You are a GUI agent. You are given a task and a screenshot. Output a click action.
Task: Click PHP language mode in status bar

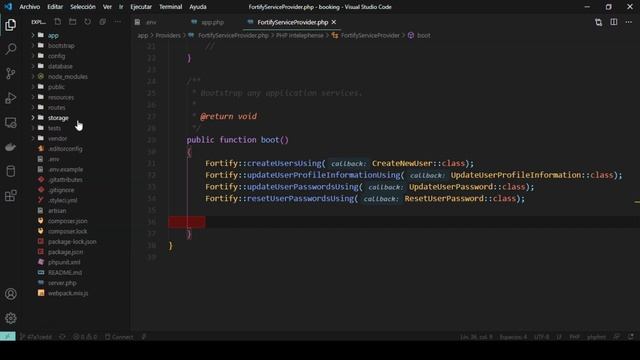[574, 337]
